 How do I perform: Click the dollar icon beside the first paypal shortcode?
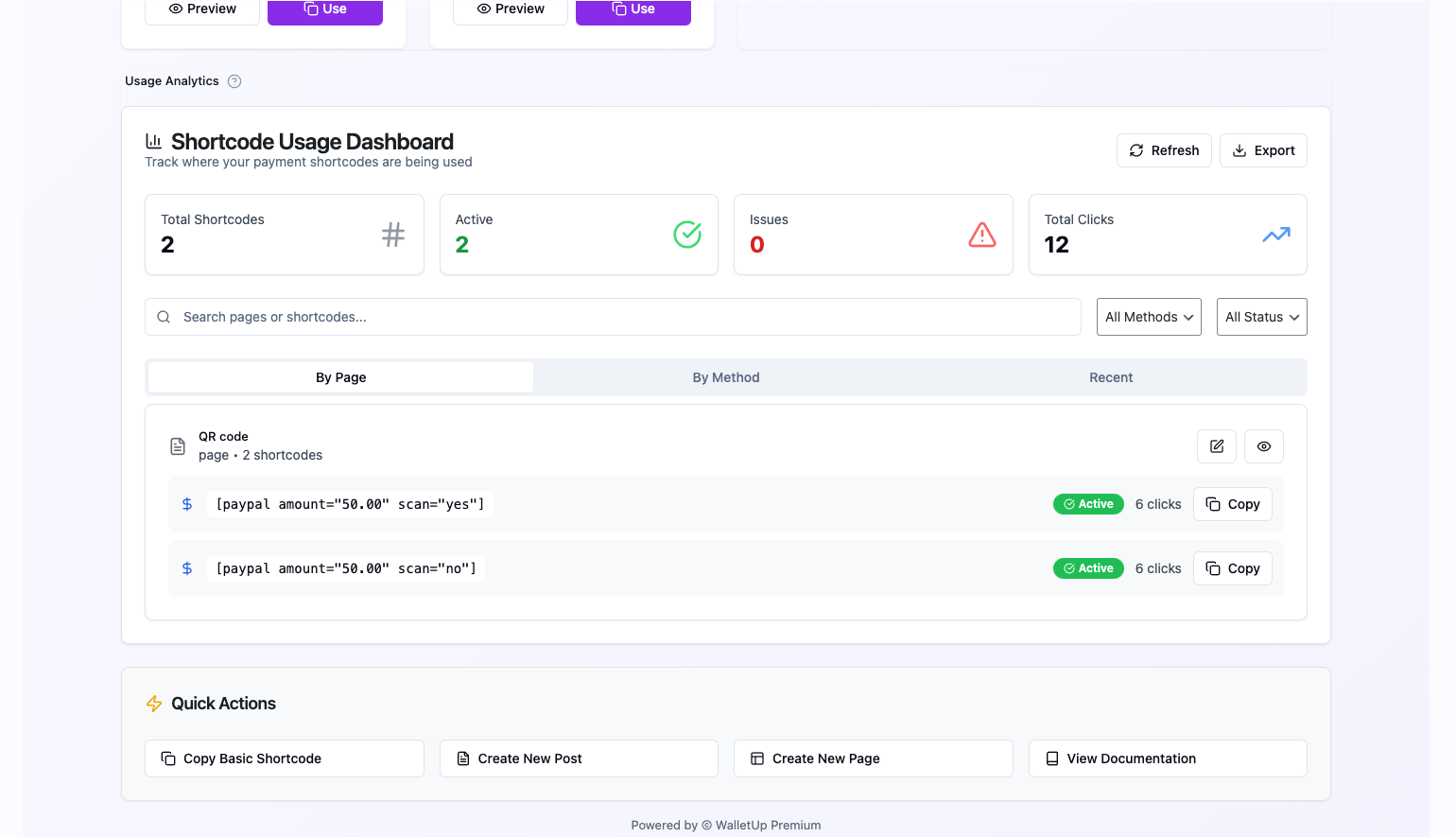click(187, 503)
